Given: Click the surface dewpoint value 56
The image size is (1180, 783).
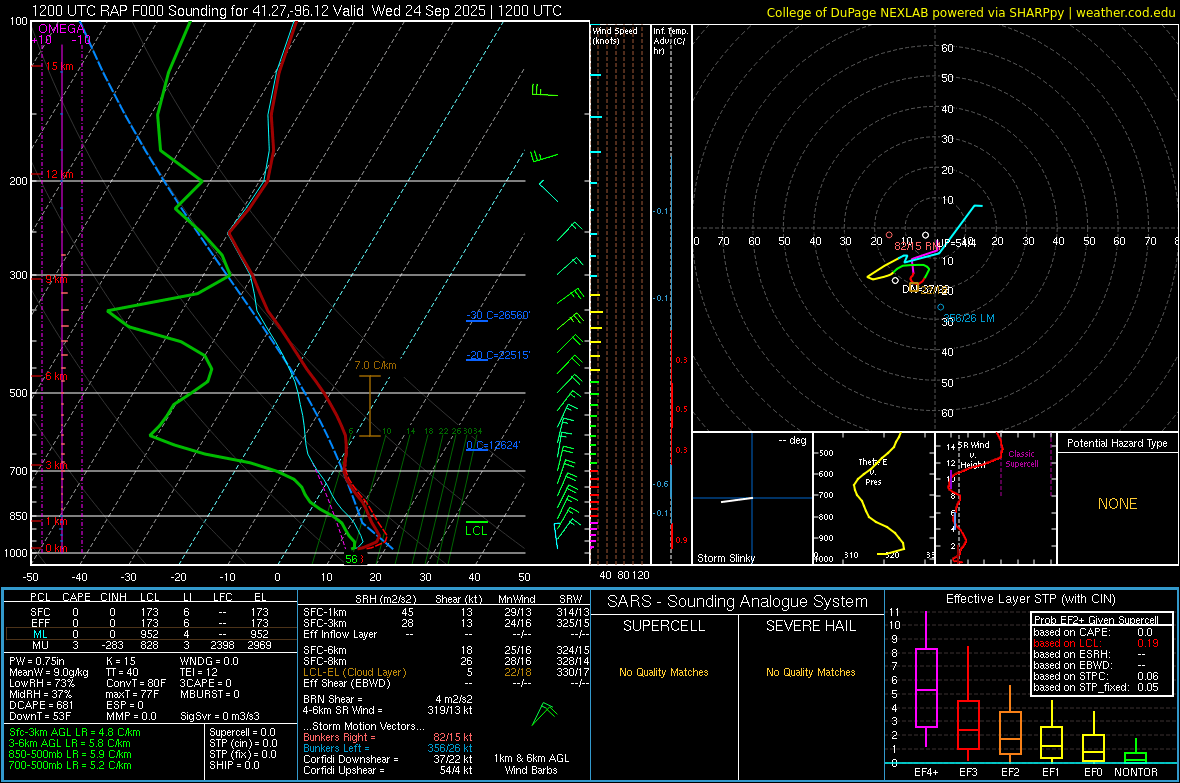Looking at the screenshot, I should 351,559.
